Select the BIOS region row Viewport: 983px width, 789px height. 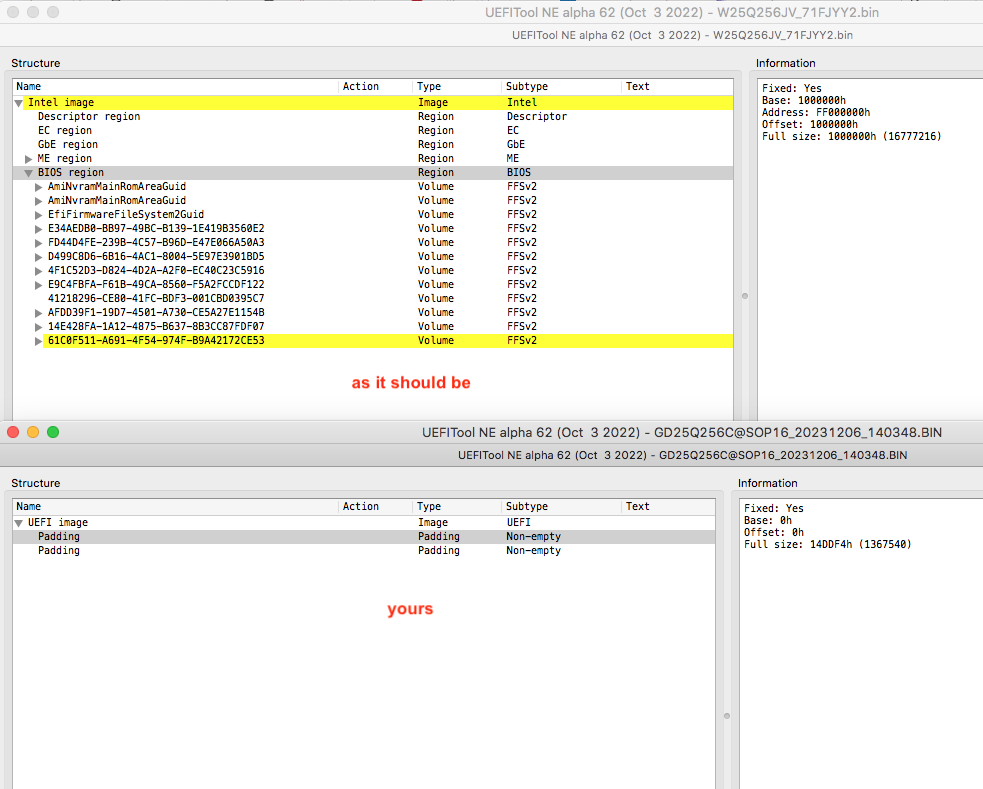pyautogui.click(x=373, y=172)
